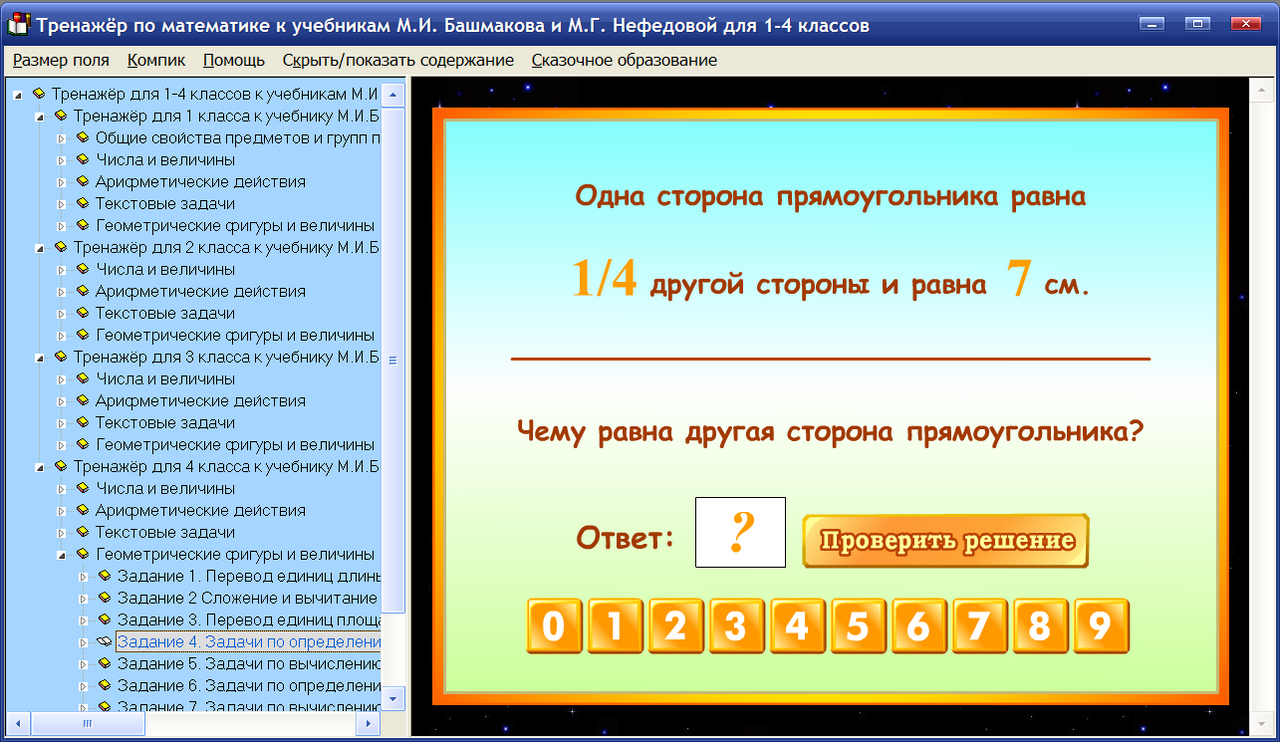Click book icon beside Общие свойства предметов

click(x=83, y=137)
